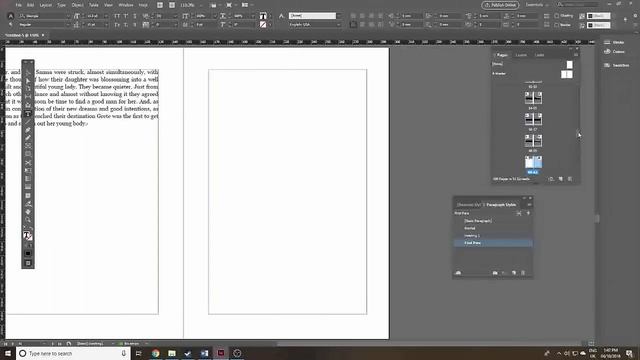Select the Selection tool in the toolbox
The image size is (640, 360).
[28, 73]
